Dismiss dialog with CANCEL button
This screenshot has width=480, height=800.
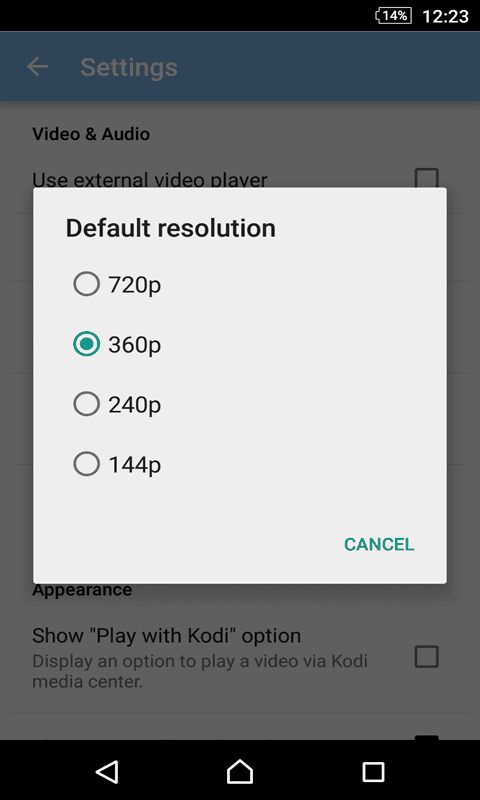pos(379,544)
